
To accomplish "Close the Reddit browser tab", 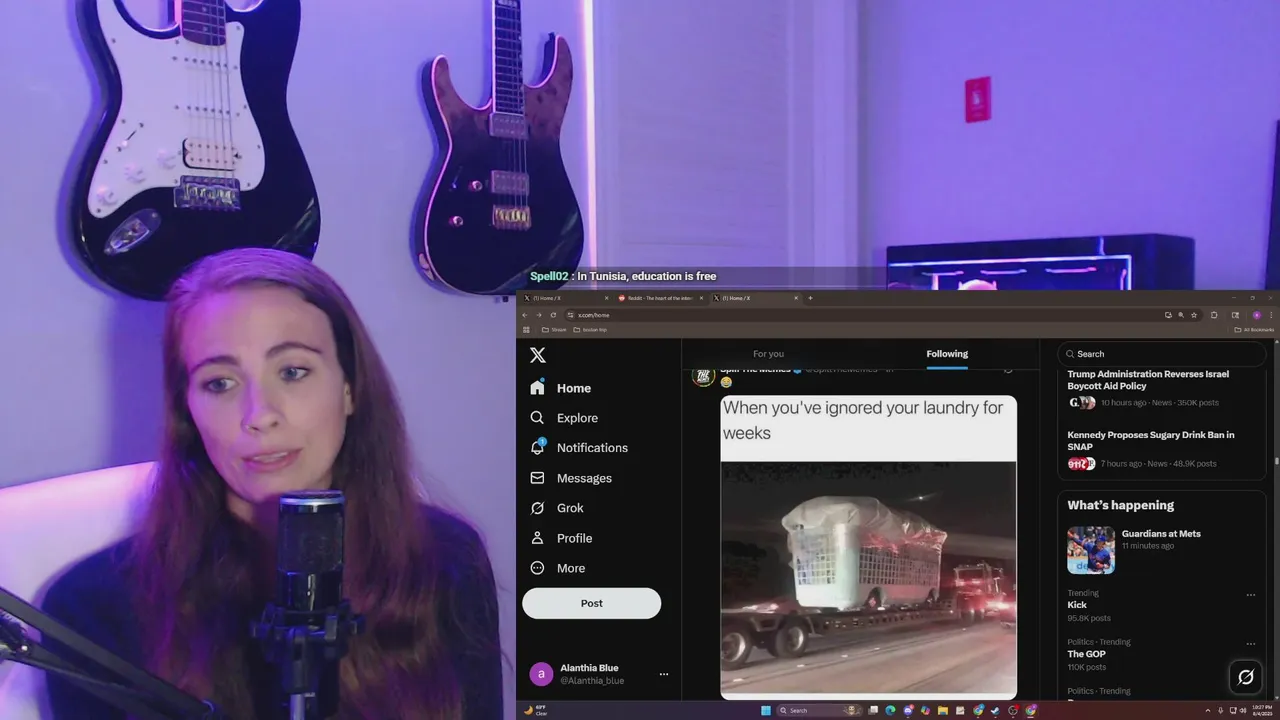I will click(701, 298).
